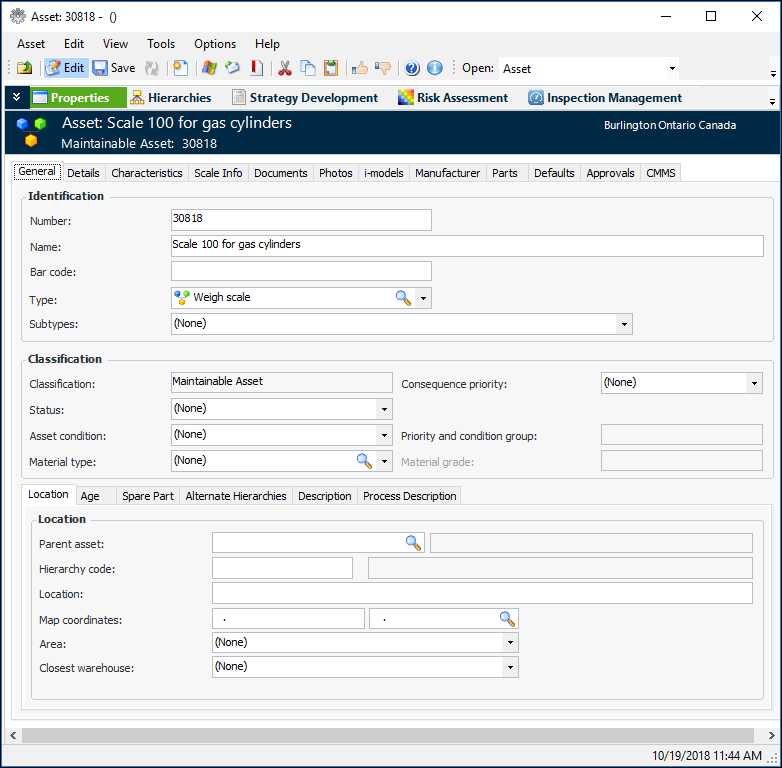Click the Paste clipboard icon
Screen dimensions: 782x768
click(x=330, y=68)
